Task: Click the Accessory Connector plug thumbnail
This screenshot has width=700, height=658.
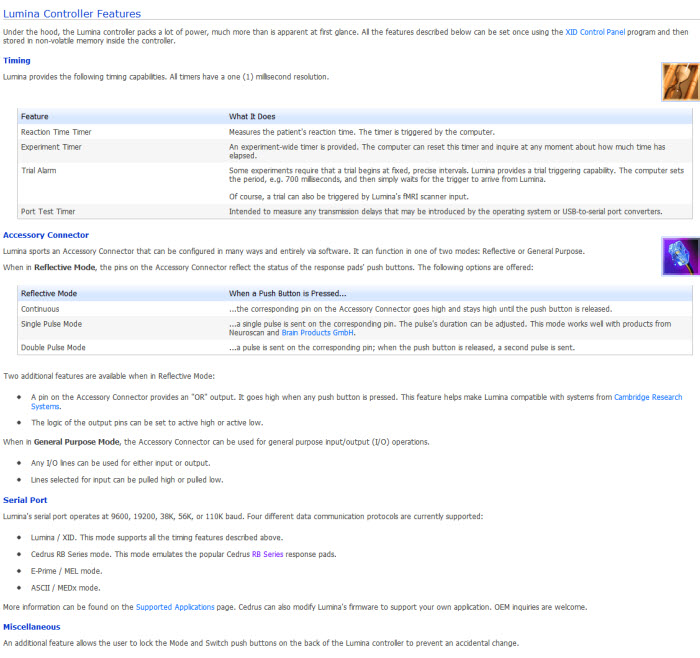Action: (x=680, y=256)
